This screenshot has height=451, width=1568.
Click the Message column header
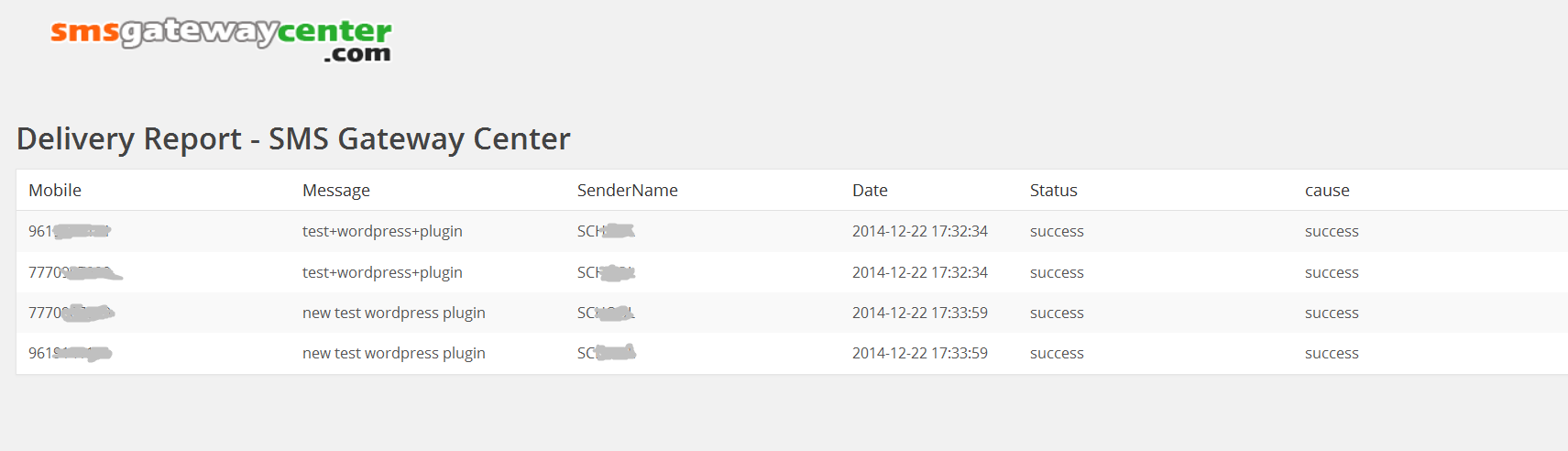click(x=336, y=191)
